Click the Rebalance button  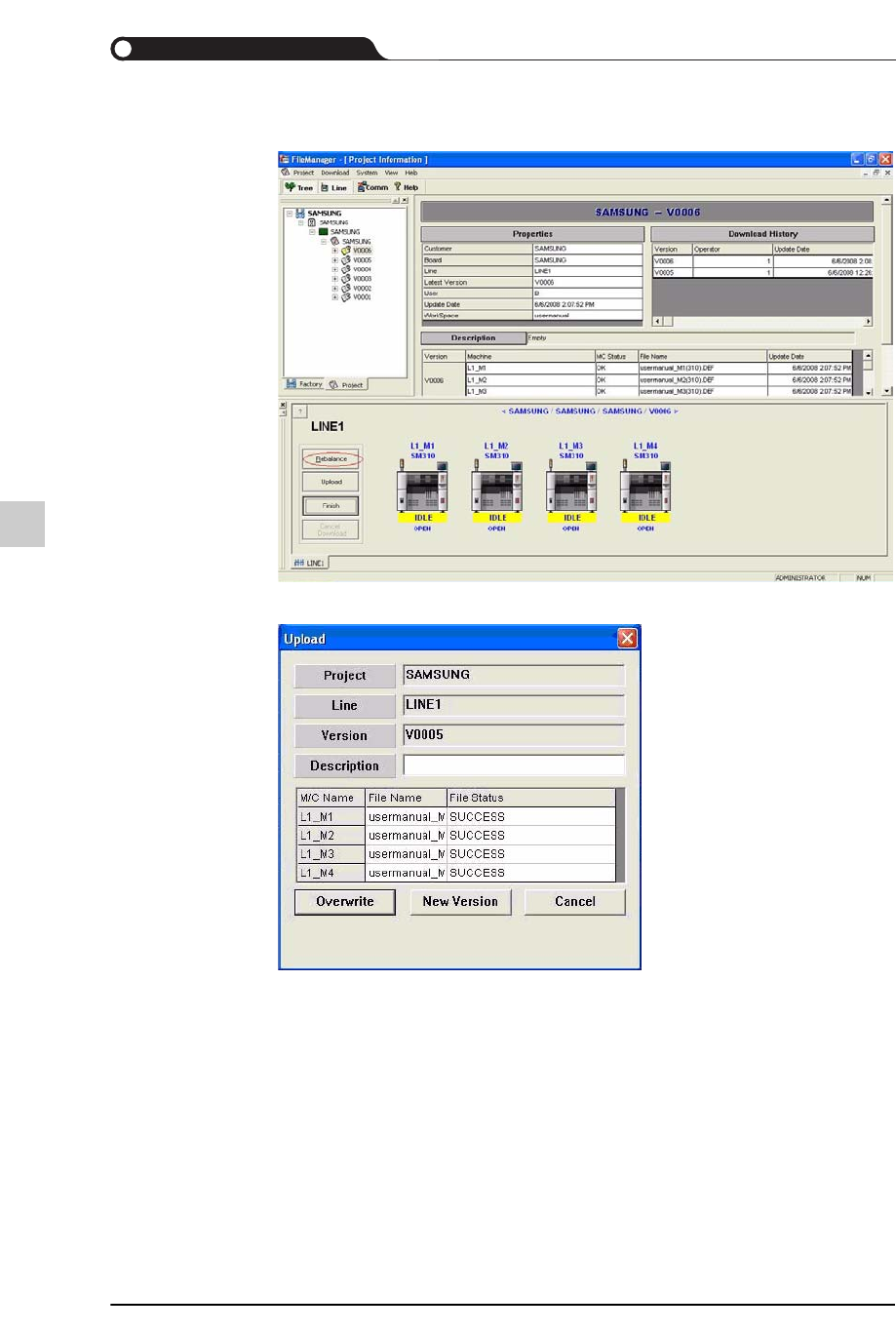click(331, 458)
